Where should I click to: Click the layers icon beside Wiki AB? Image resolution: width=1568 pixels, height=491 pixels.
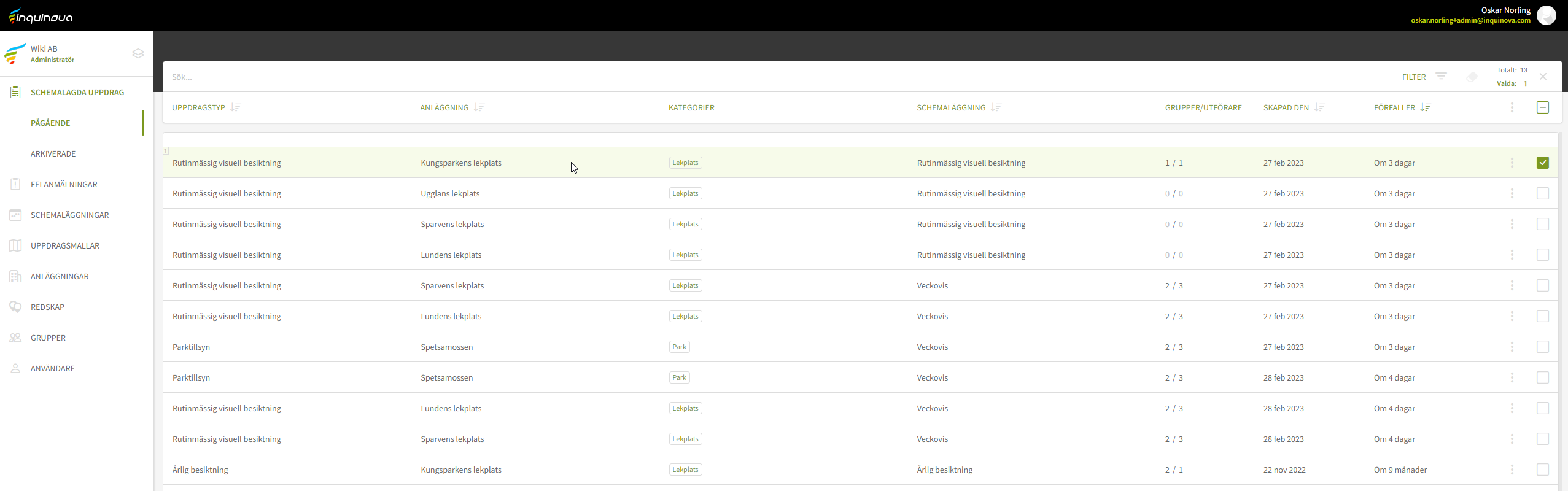pyautogui.click(x=138, y=53)
